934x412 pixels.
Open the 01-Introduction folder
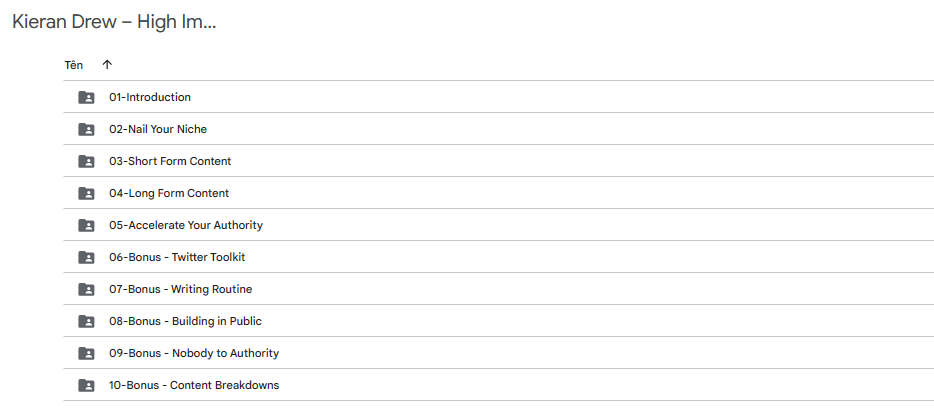[150, 97]
